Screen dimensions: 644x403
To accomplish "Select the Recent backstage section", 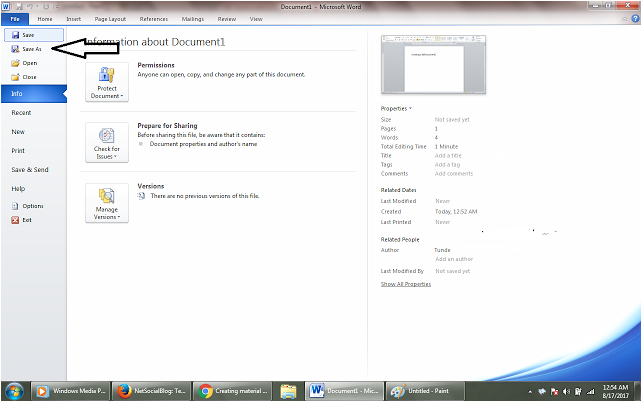I will tap(21, 113).
